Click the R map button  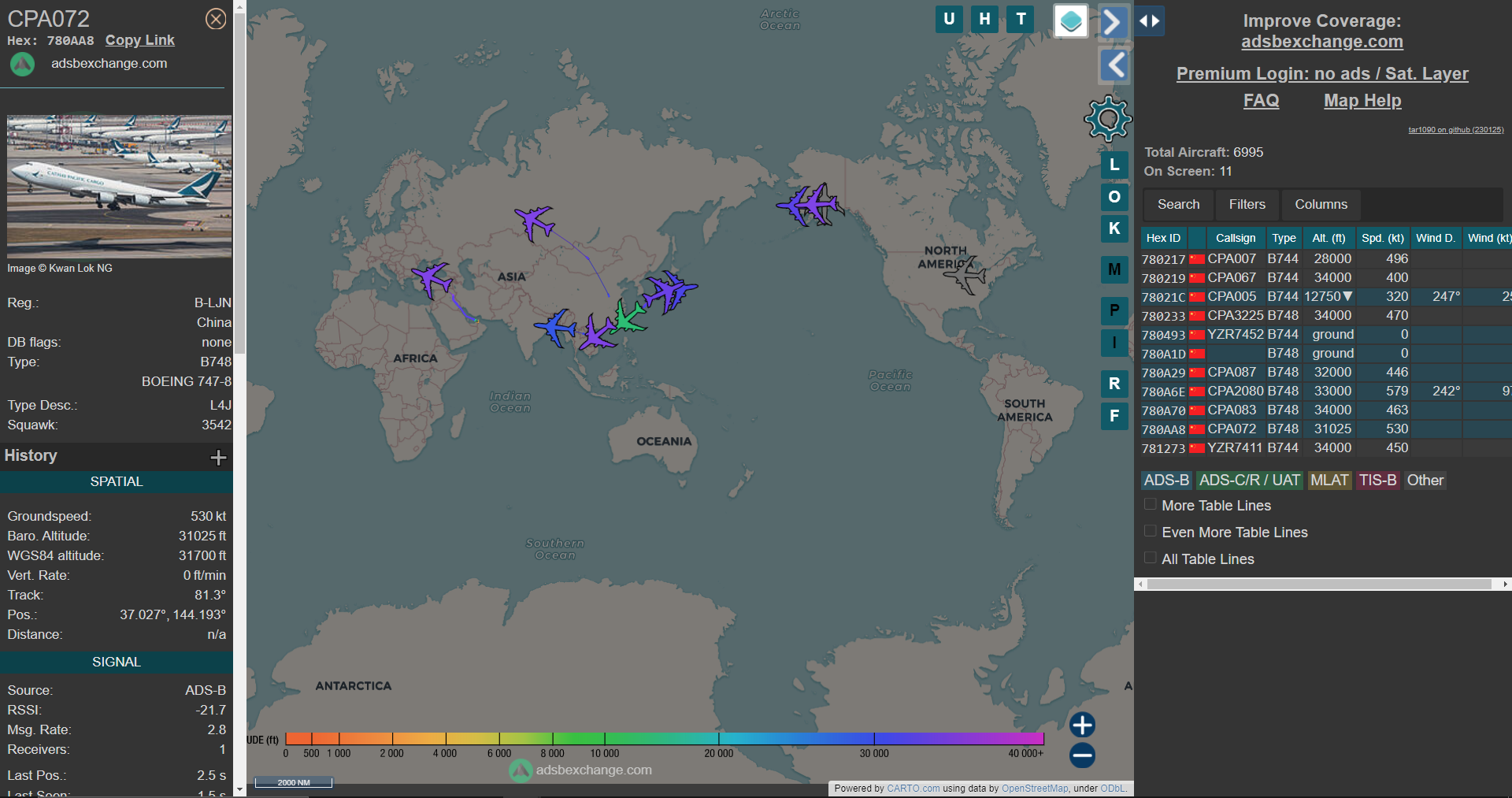(1114, 384)
